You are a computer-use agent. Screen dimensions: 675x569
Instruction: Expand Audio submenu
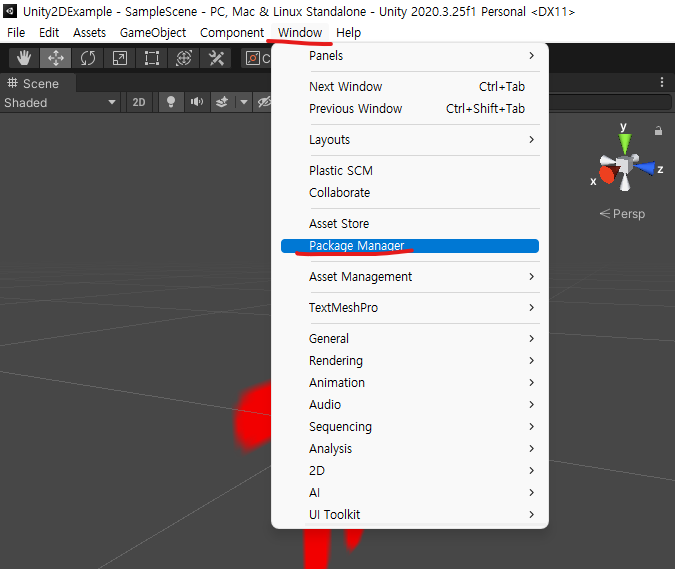point(410,404)
